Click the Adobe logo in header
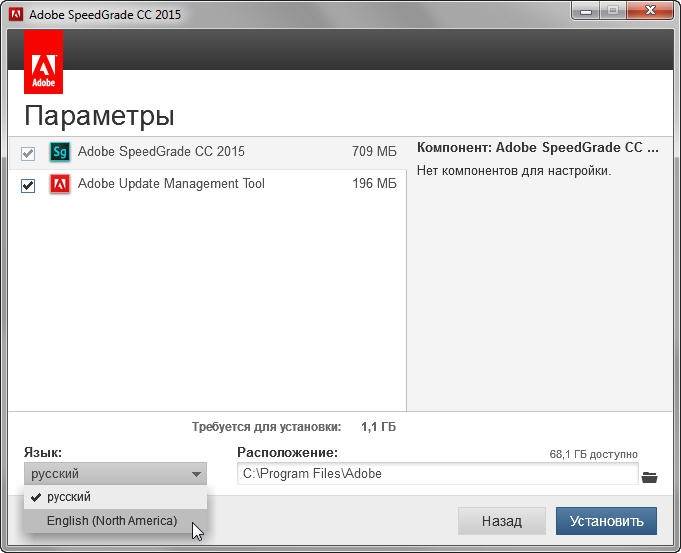This screenshot has width=681, height=553. click(x=43, y=62)
